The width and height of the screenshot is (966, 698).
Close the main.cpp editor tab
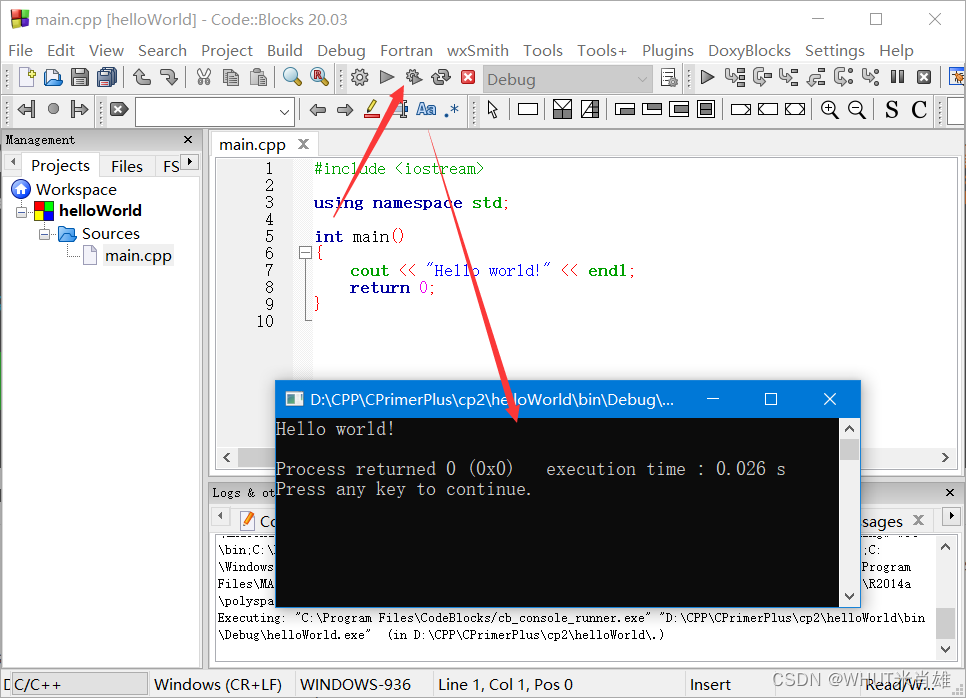(x=303, y=144)
